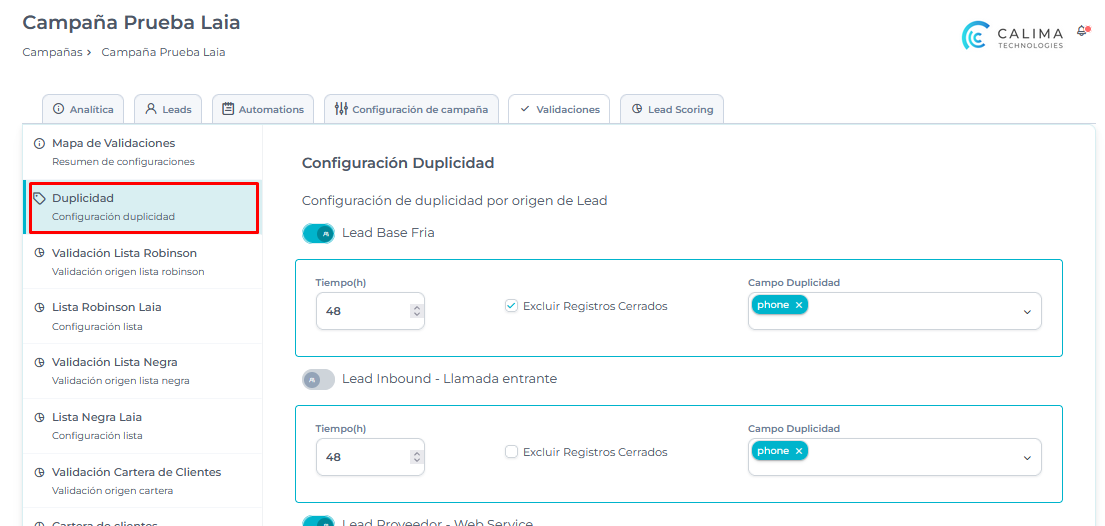
Task: Open the Automations tab
Action: click(x=262, y=109)
